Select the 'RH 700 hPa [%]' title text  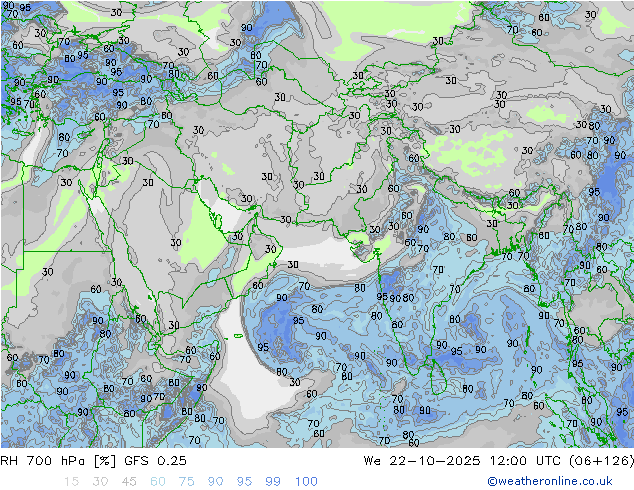click(58, 461)
